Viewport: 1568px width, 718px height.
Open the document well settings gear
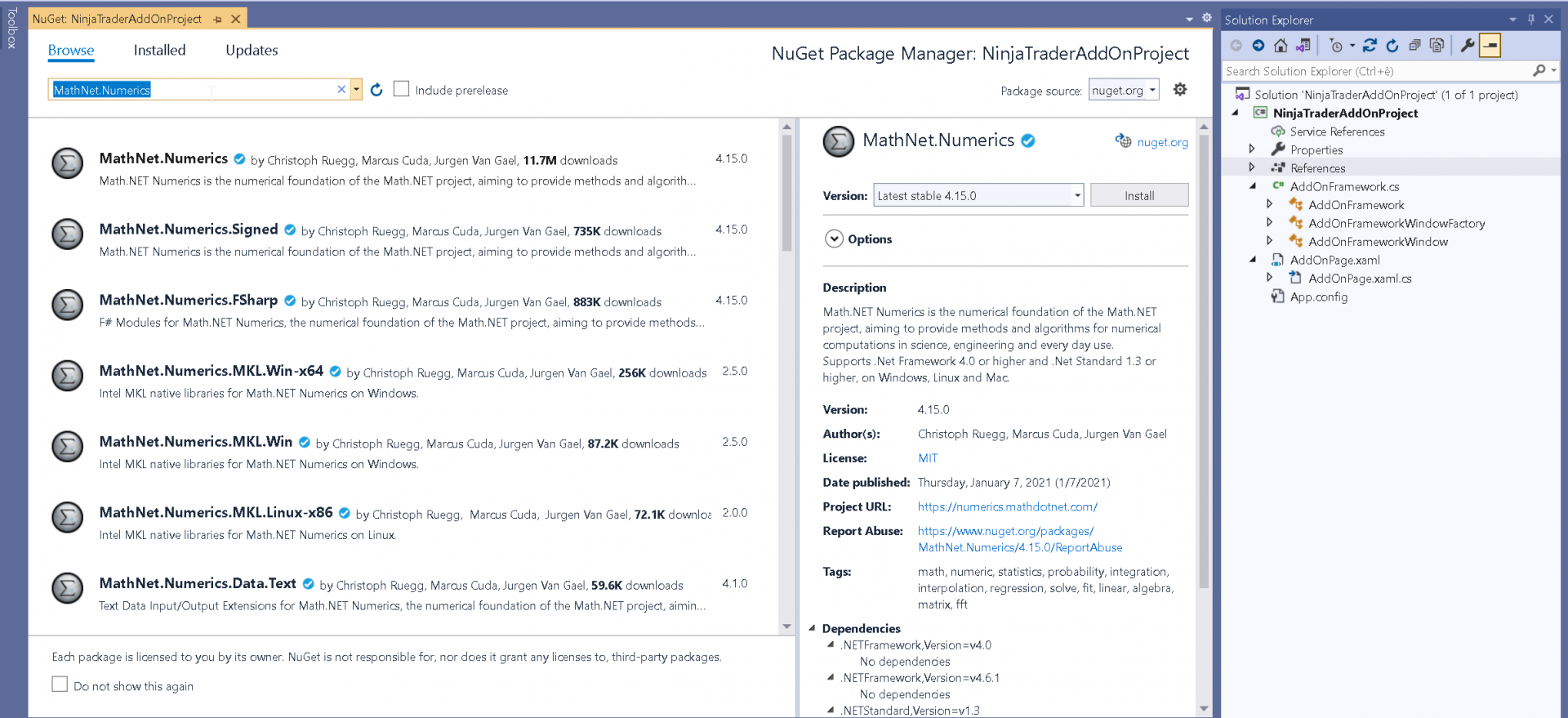[x=1207, y=18]
